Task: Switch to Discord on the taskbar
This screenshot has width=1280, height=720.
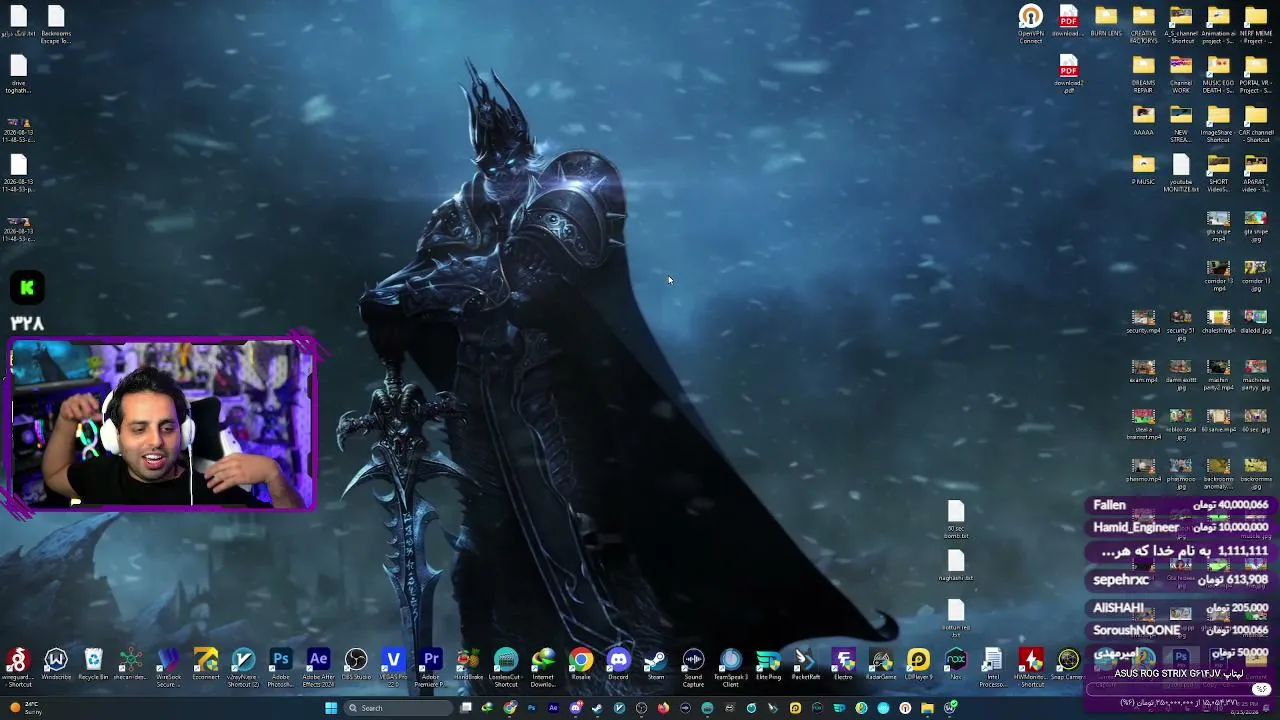Action: coord(576,708)
